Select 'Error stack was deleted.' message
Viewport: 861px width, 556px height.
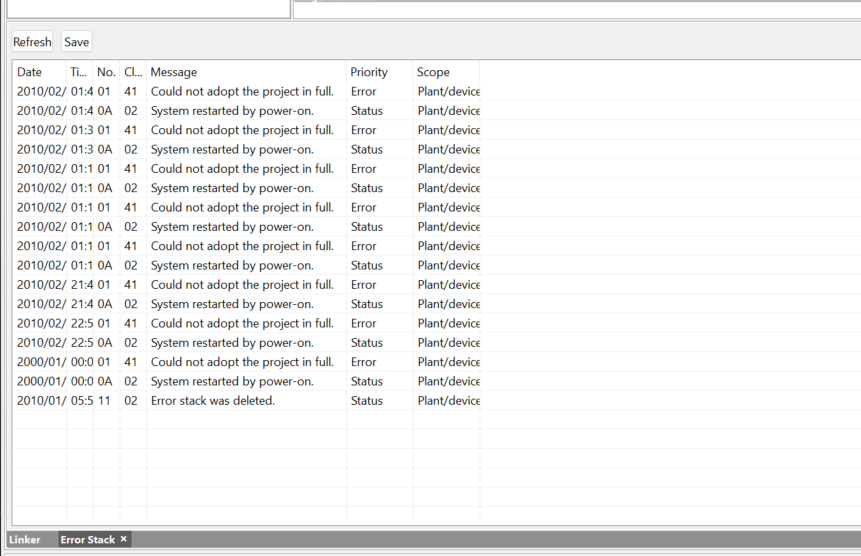tap(213, 401)
